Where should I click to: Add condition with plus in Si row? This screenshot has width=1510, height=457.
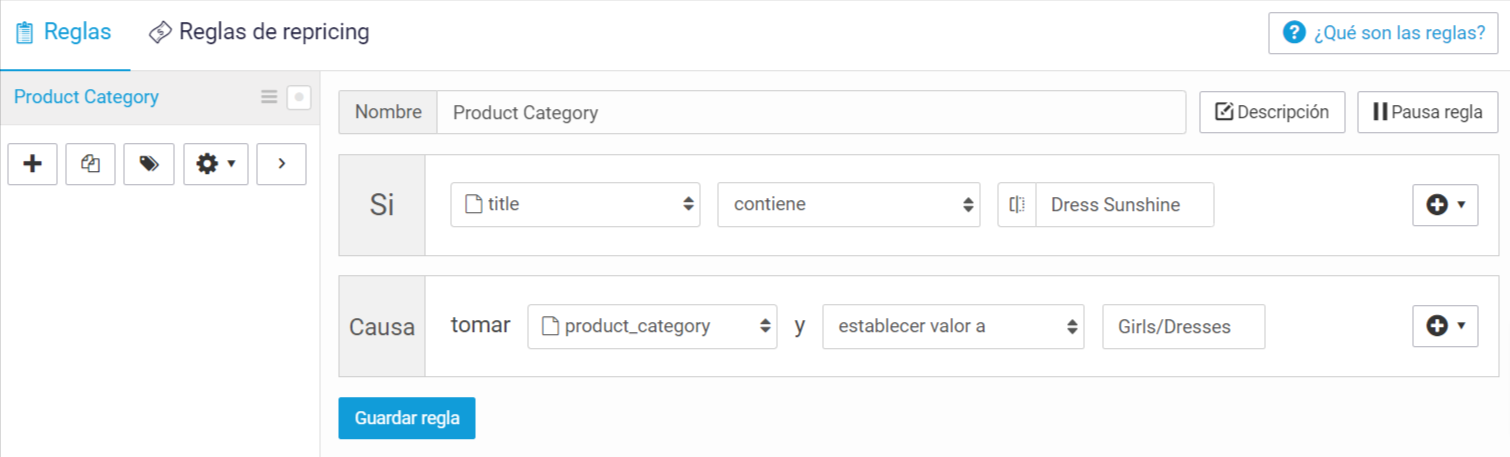coord(1445,205)
